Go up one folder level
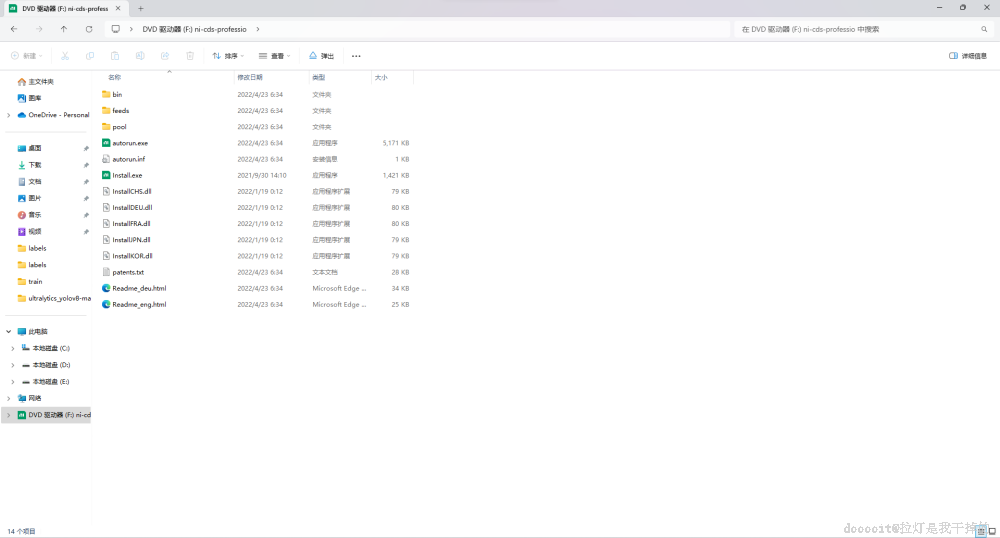Viewport: 1000px width, 538px height. tap(64, 29)
